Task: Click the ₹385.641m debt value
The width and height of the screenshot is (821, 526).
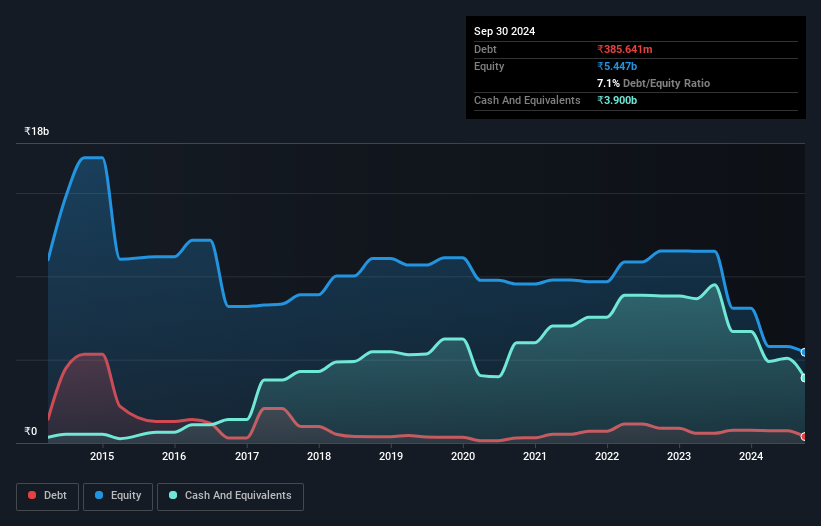Action: (x=625, y=49)
